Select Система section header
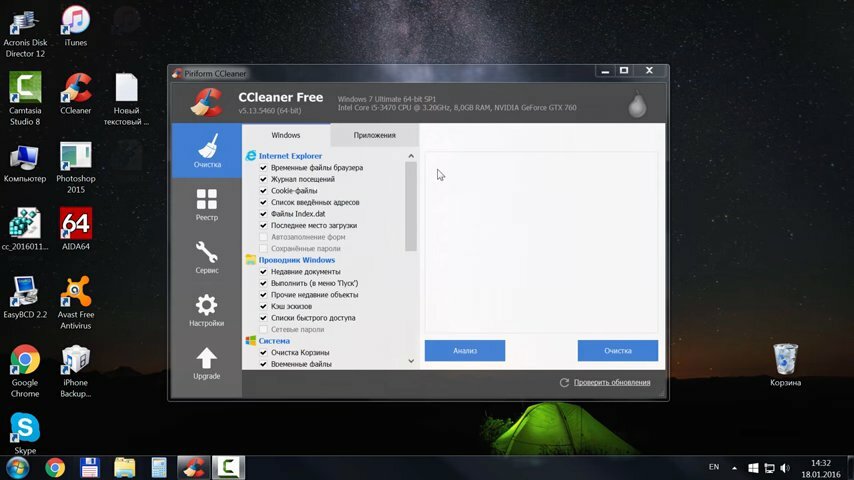 pyautogui.click(x=274, y=341)
